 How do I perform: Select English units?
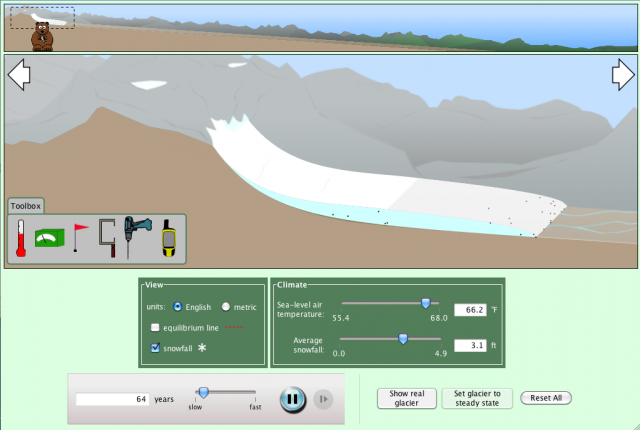[179, 306]
